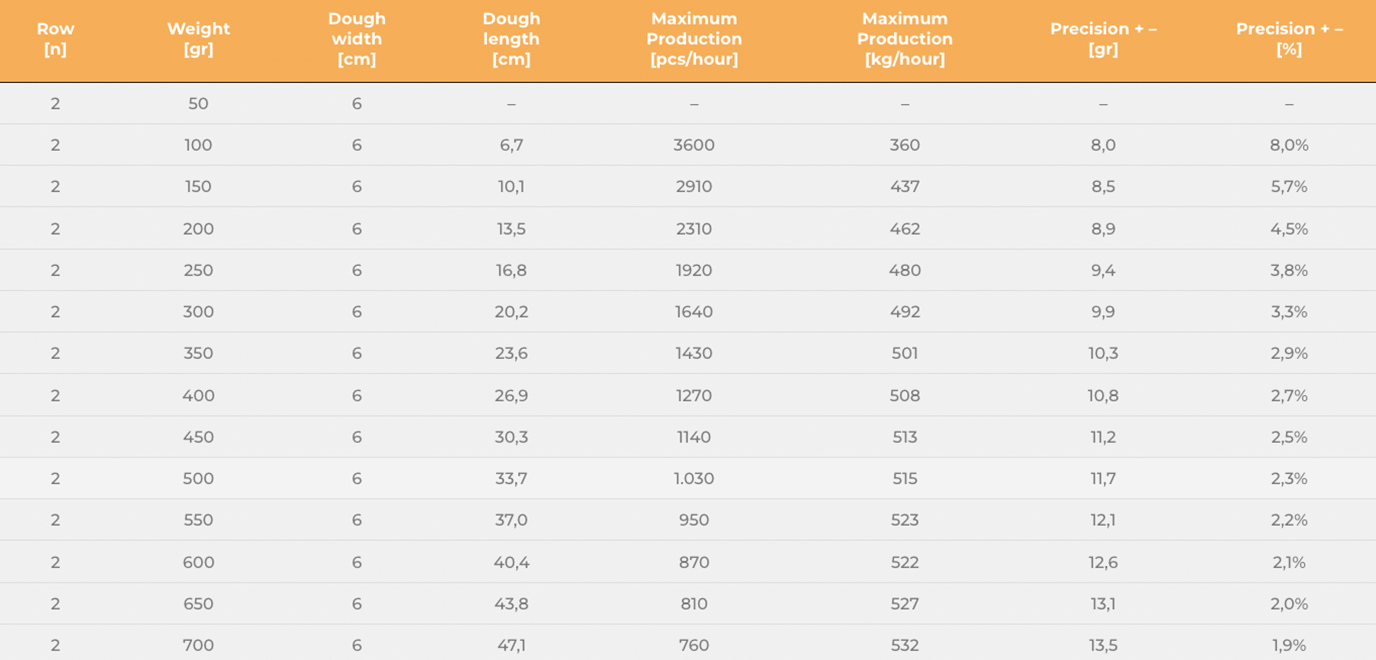Select the Precision + – [gr] header

(1103, 39)
